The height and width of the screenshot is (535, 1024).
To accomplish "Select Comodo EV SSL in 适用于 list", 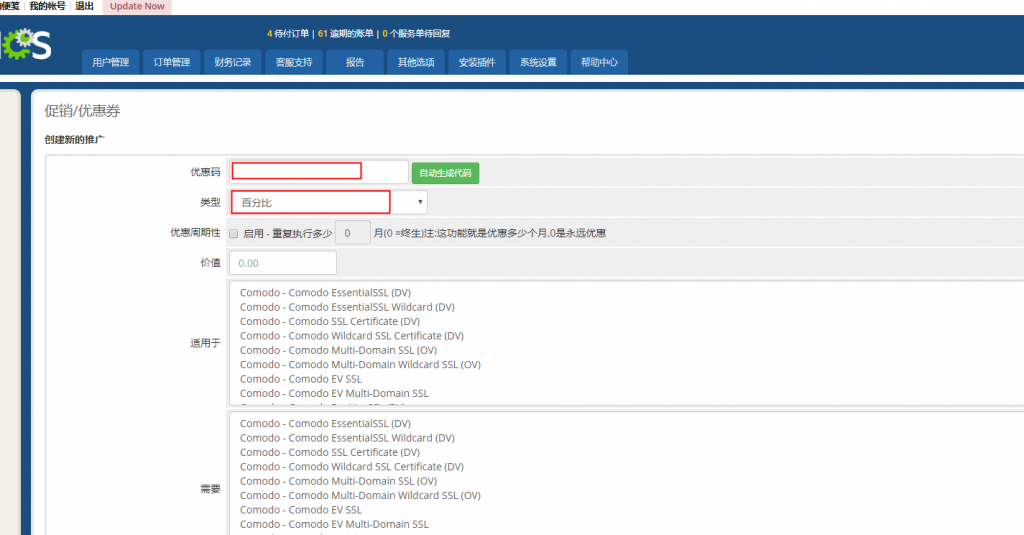I will (x=300, y=379).
